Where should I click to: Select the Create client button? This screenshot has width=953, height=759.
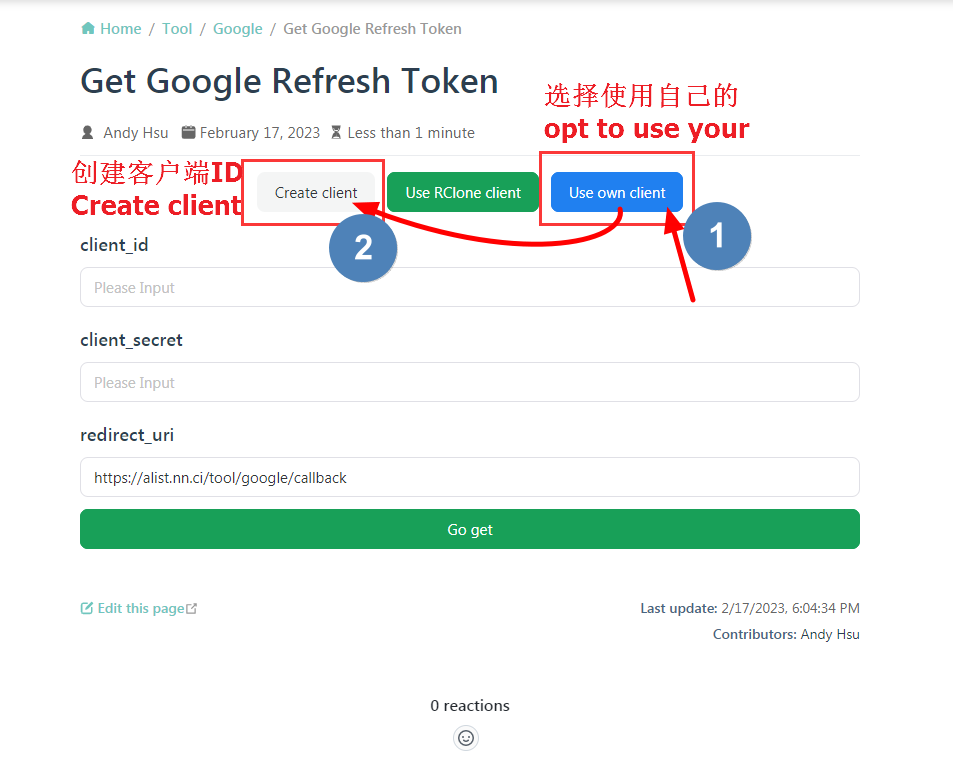(x=316, y=193)
